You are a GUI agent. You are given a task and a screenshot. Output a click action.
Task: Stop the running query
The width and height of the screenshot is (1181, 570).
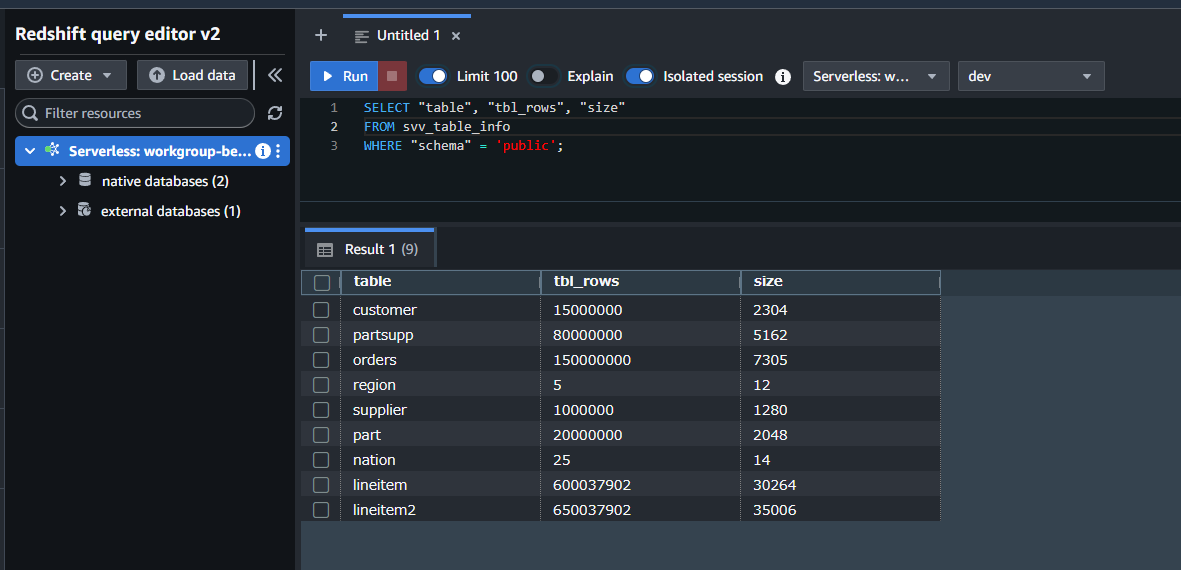(392, 76)
